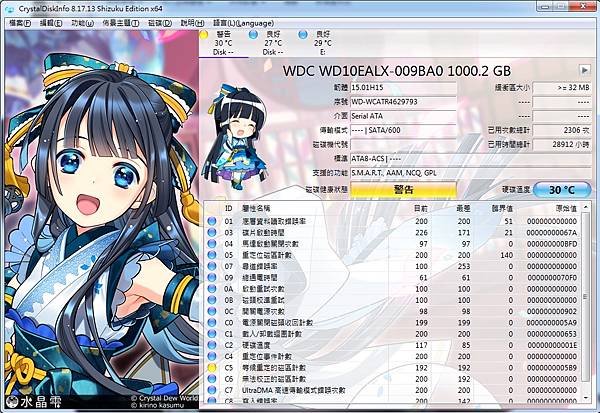This screenshot has width=600, height=413.
Task: Click the 原始值 column header
Action: point(566,209)
